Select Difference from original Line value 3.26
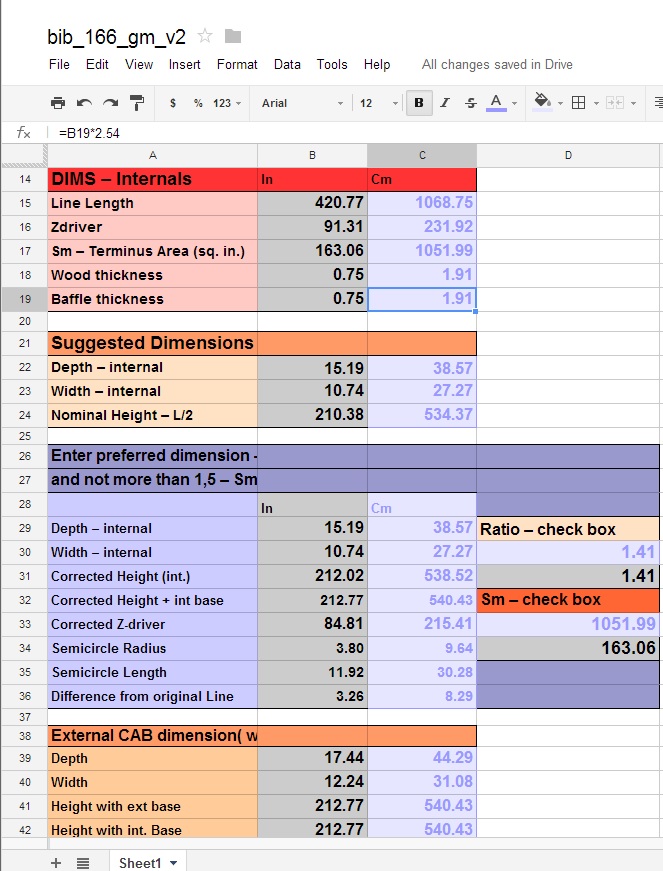The image size is (663, 871). point(312,696)
